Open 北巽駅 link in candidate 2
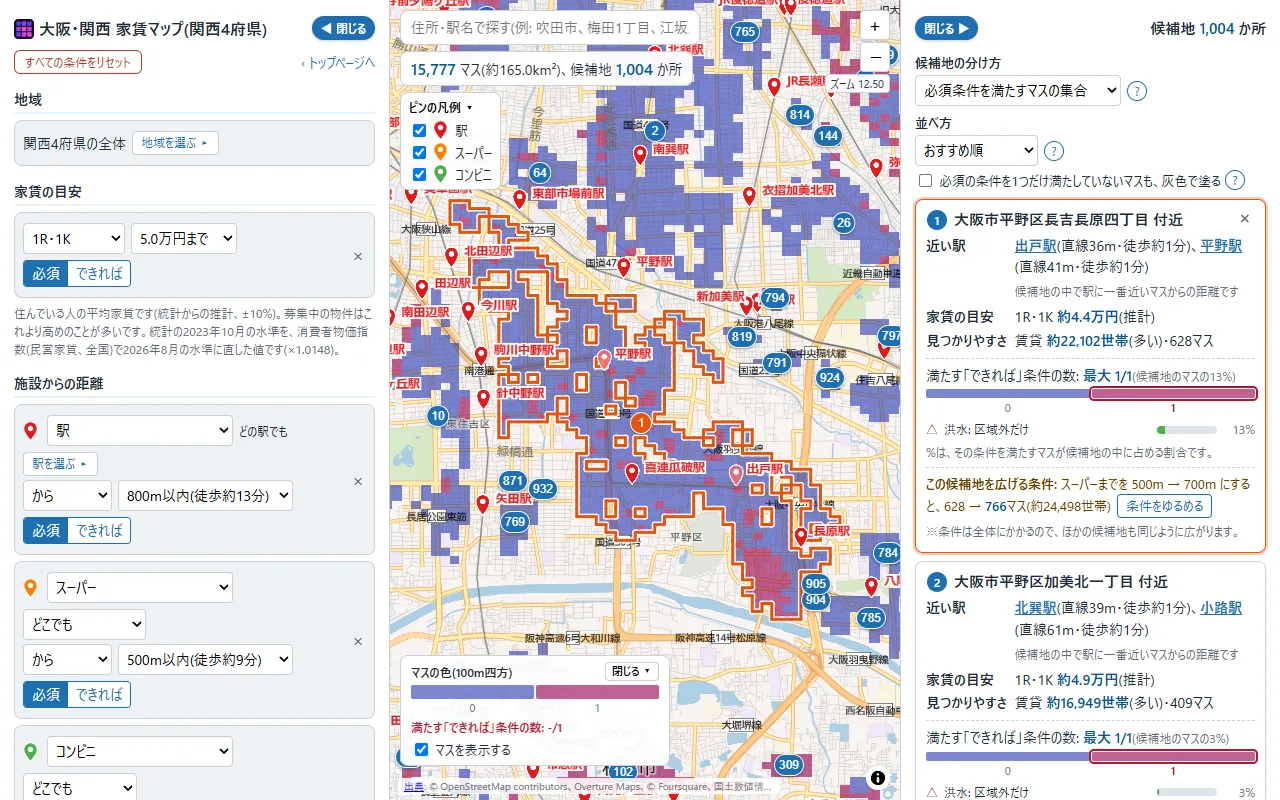1280x800 pixels. (x=1036, y=607)
